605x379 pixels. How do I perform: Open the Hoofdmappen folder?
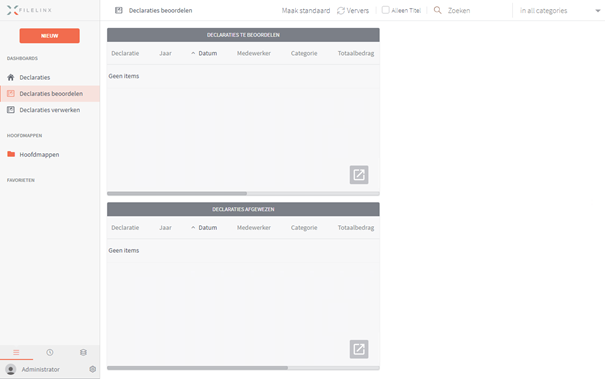pyautogui.click(x=39, y=154)
